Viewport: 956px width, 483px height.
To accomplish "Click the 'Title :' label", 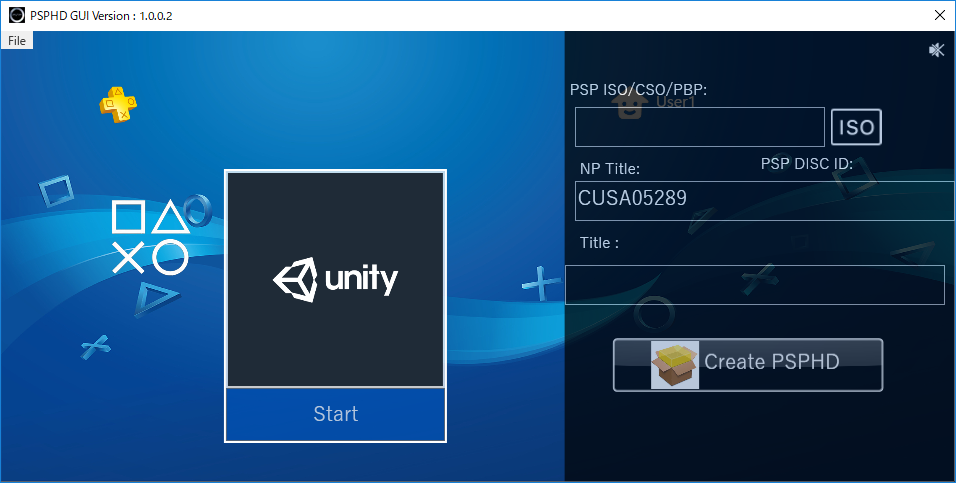I will 599,243.
